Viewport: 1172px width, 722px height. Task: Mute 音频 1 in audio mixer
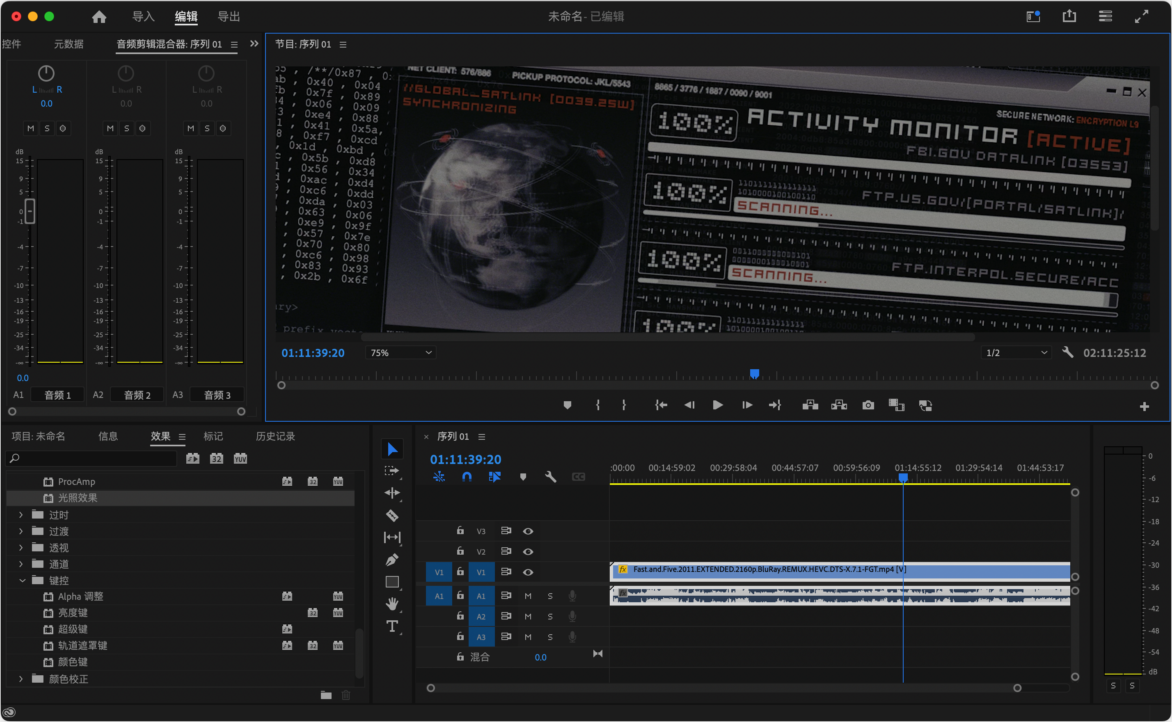[31, 129]
